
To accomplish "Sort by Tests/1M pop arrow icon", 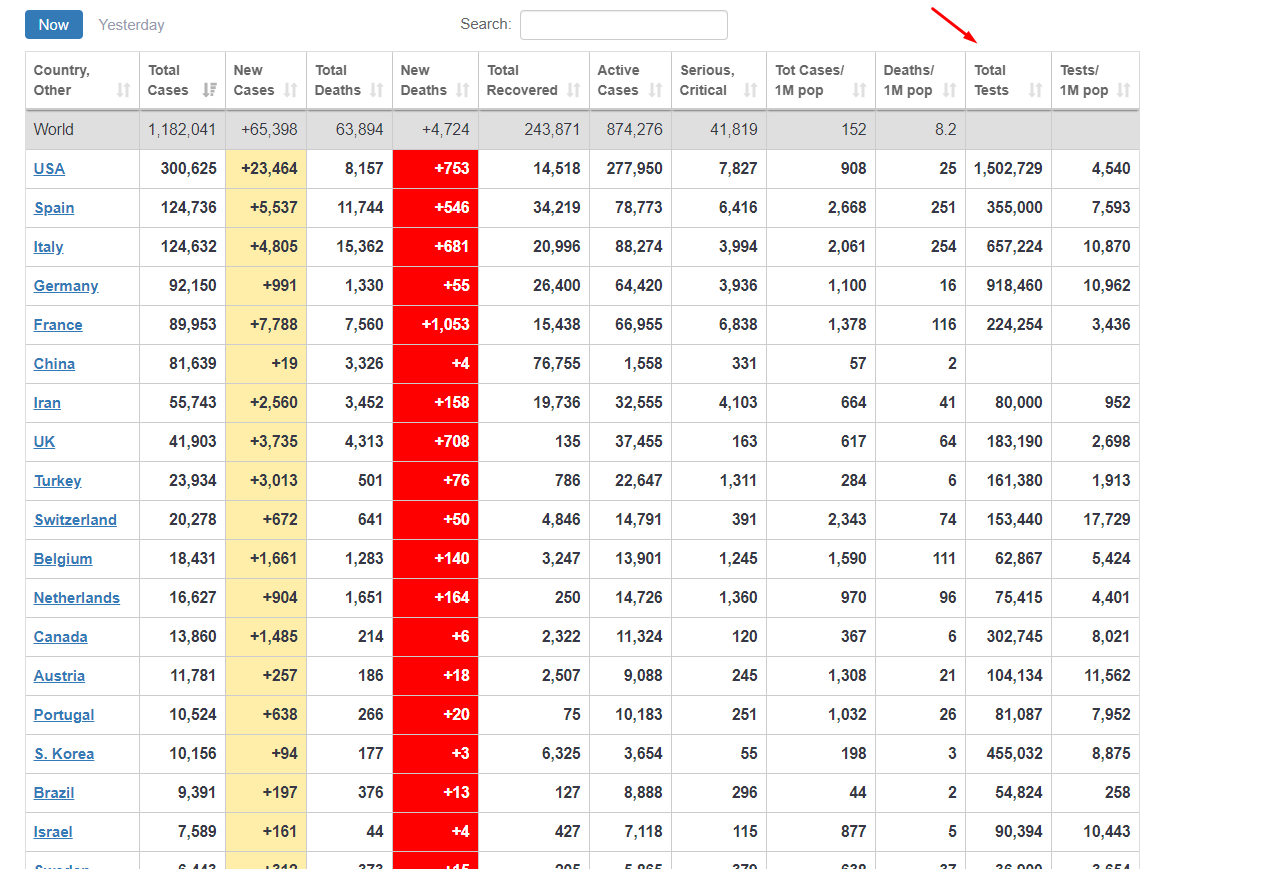I will click(1124, 90).
